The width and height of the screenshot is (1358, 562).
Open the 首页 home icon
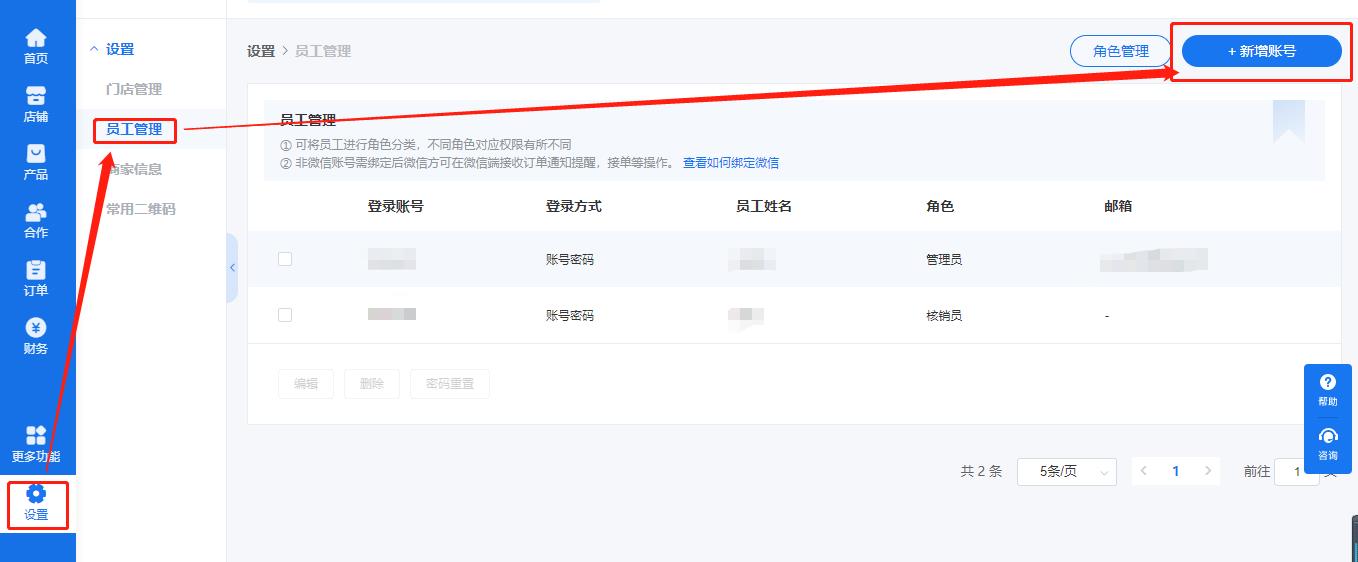click(x=36, y=39)
